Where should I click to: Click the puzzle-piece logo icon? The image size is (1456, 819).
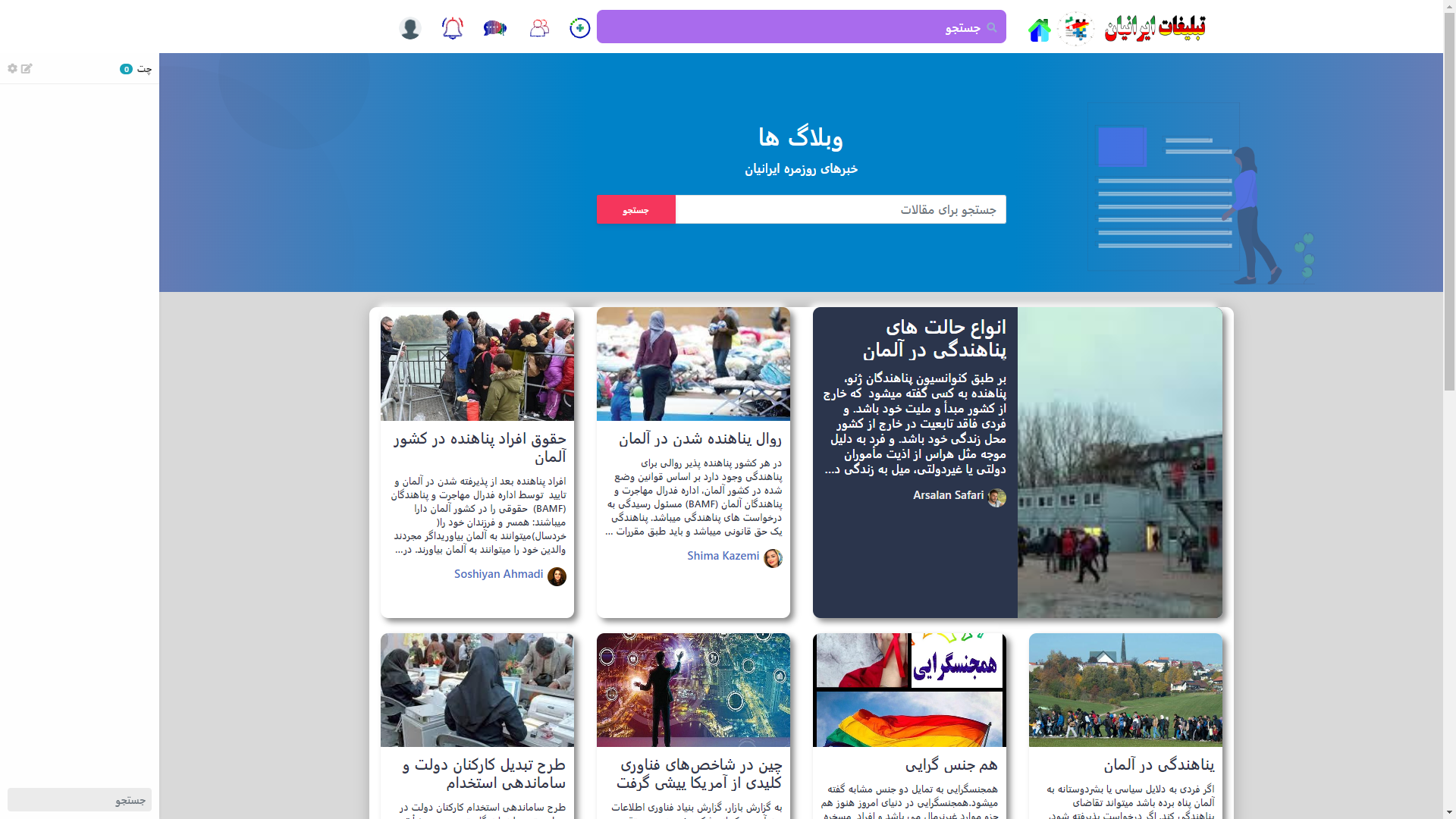[1076, 29]
